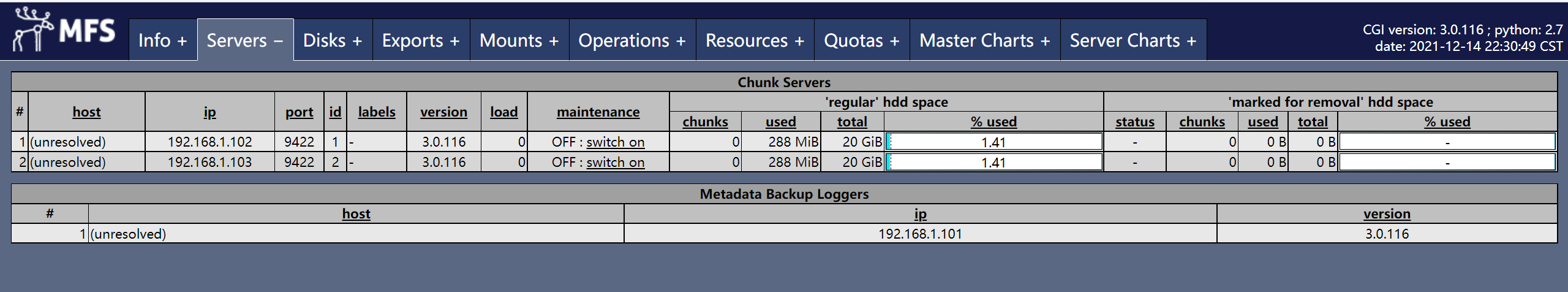
Task: Sort chunk servers by port
Action: tap(299, 112)
